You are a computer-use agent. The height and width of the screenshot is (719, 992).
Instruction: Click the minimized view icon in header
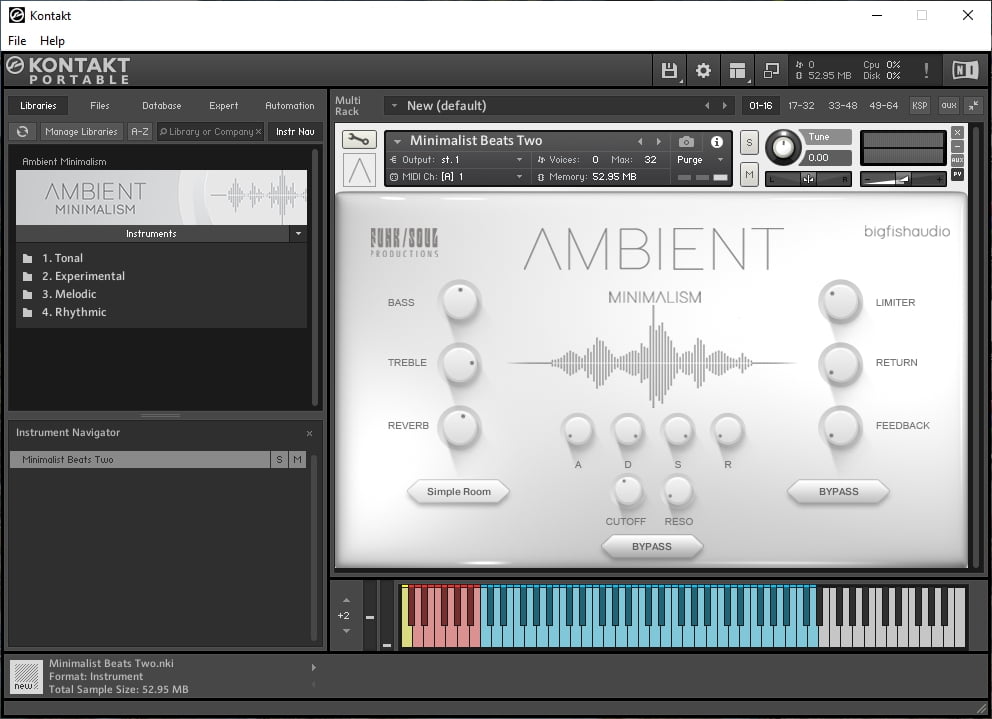click(x=771, y=70)
